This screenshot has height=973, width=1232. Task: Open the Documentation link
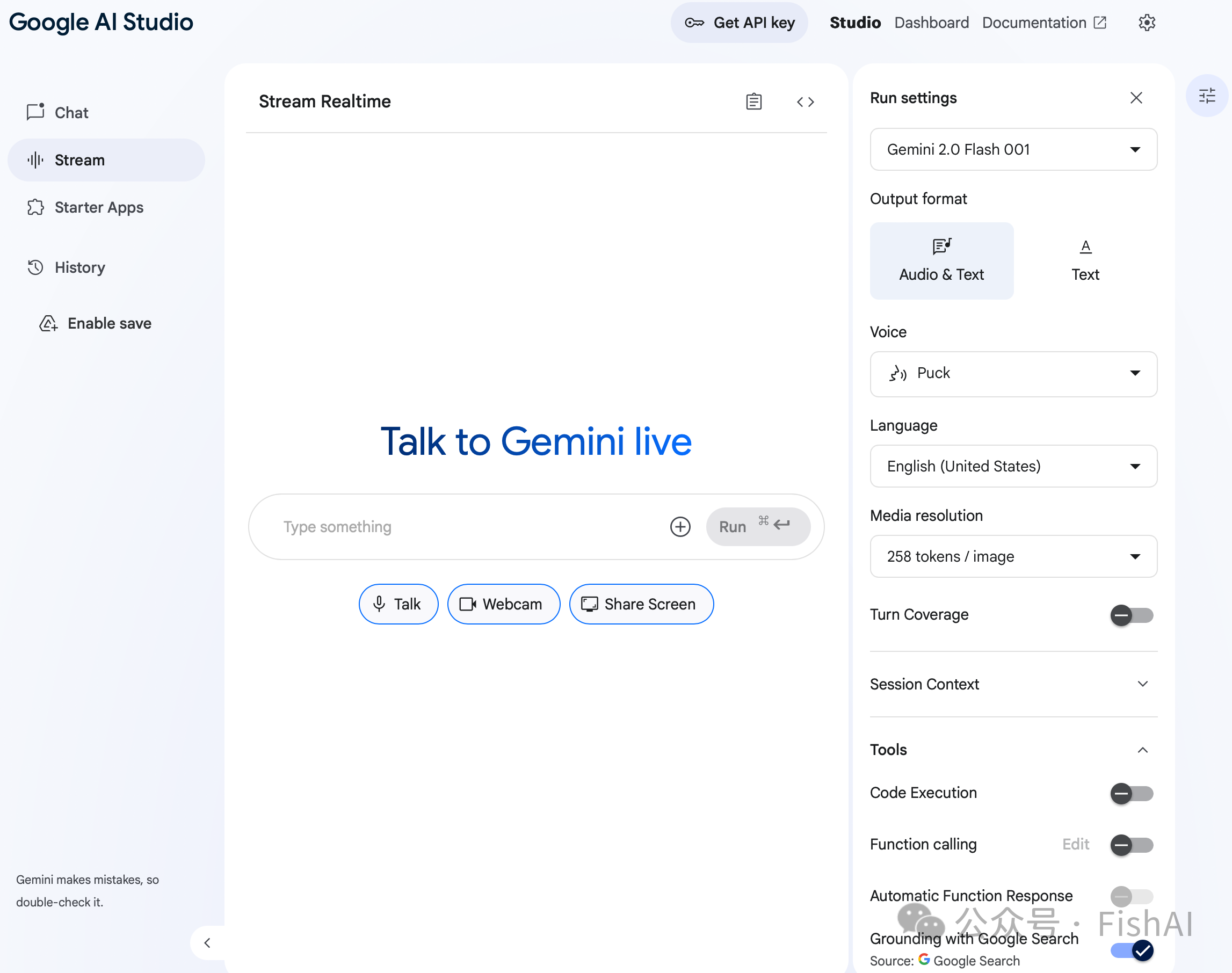pos(1044,23)
